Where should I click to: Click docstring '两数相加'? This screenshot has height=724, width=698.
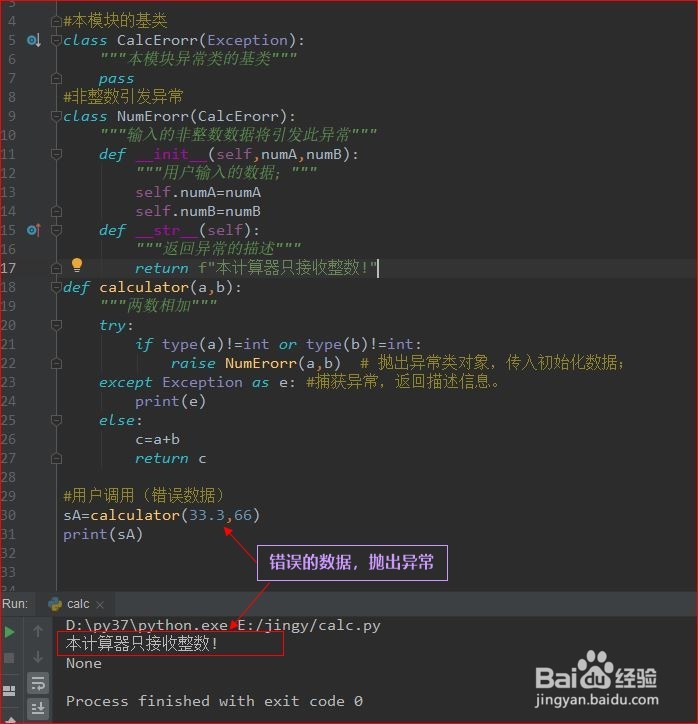click(158, 306)
